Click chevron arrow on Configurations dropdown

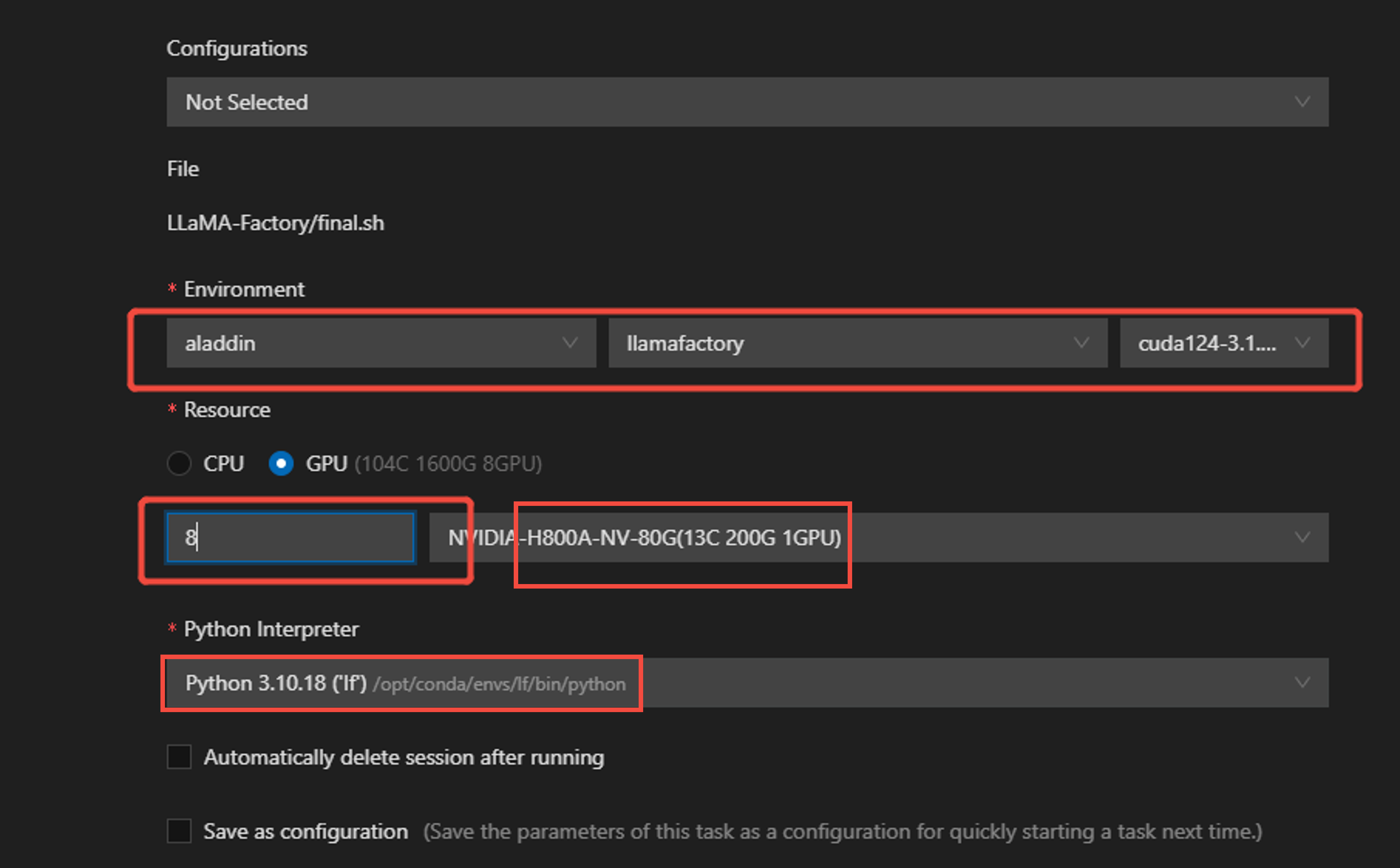point(1302,102)
